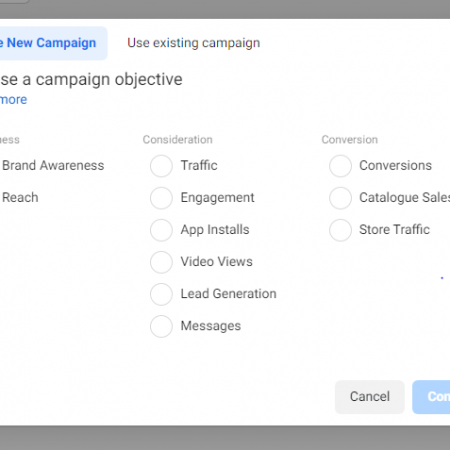Open the New Campaign tab
The height and width of the screenshot is (450, 450).
coord(50,43)
